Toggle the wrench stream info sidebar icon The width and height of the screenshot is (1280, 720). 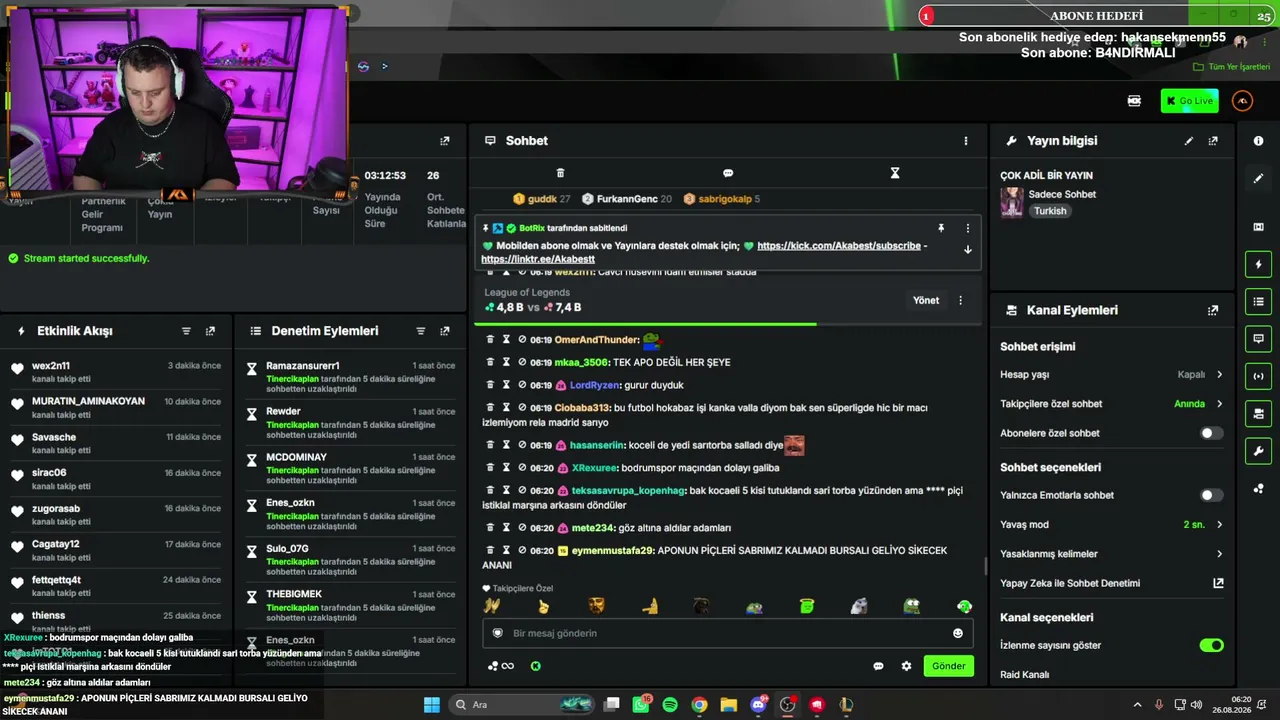coord(1258,451)
